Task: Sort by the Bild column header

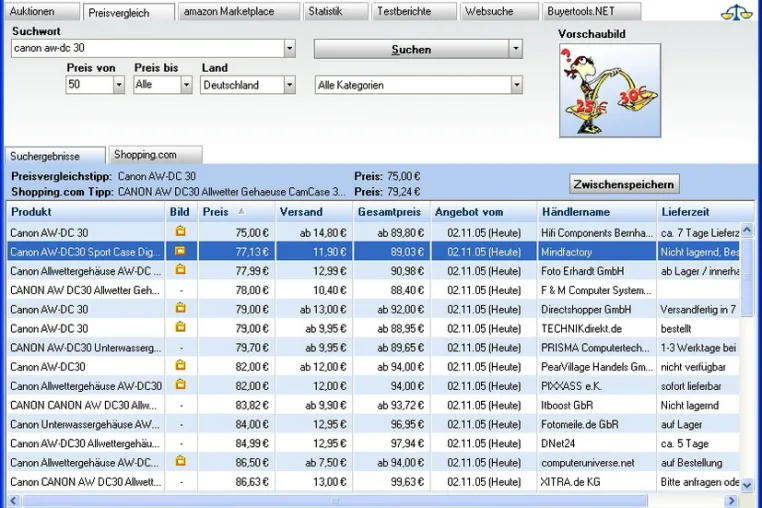Action: 181,211
